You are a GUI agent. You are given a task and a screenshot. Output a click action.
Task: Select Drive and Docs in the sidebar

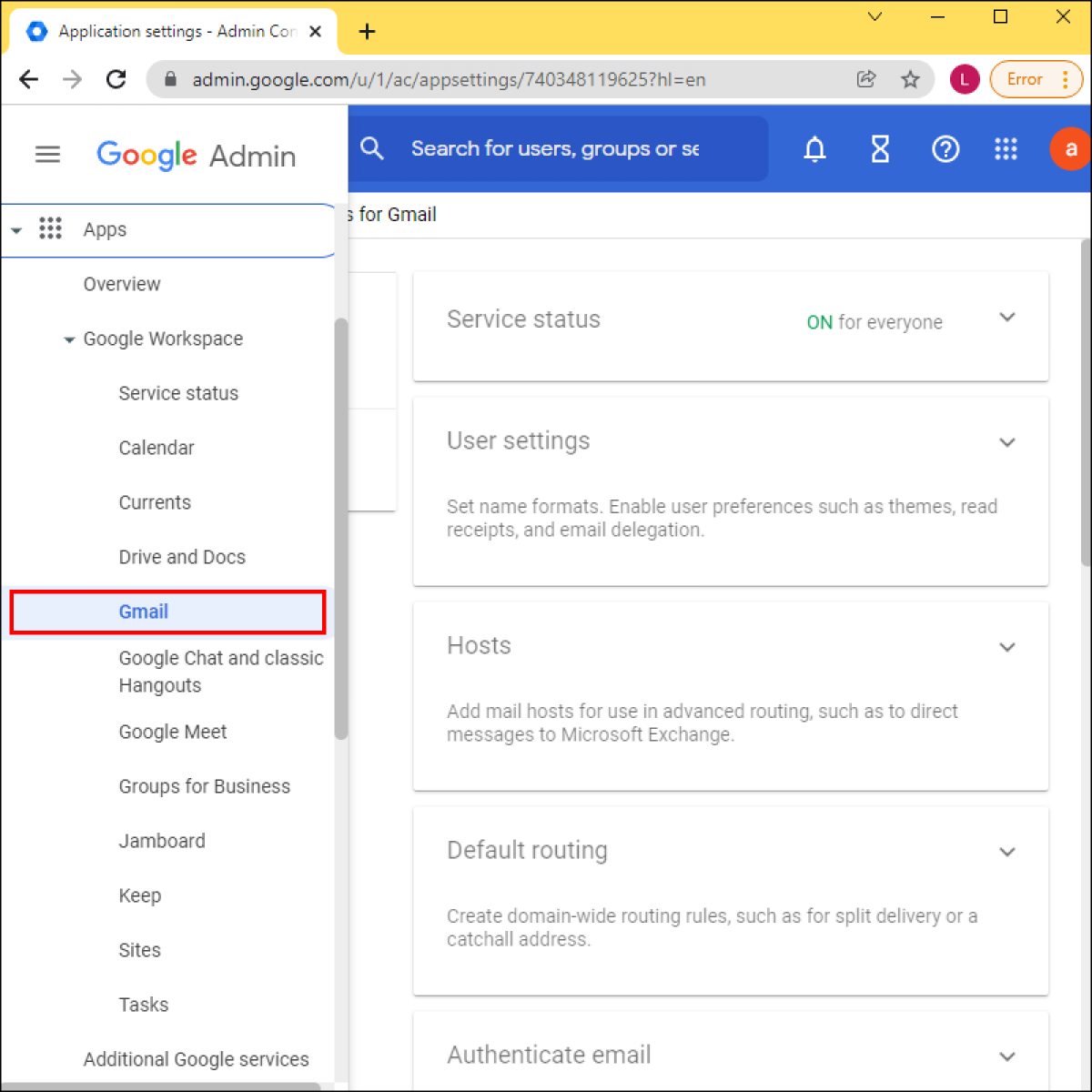coord(182,557)
